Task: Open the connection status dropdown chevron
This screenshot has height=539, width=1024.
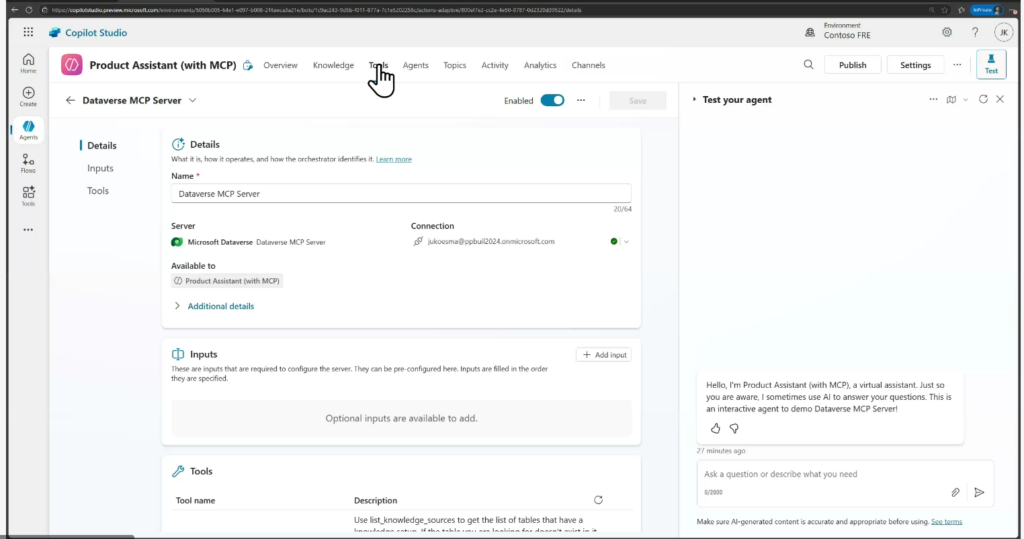Action: pos(626,242)
